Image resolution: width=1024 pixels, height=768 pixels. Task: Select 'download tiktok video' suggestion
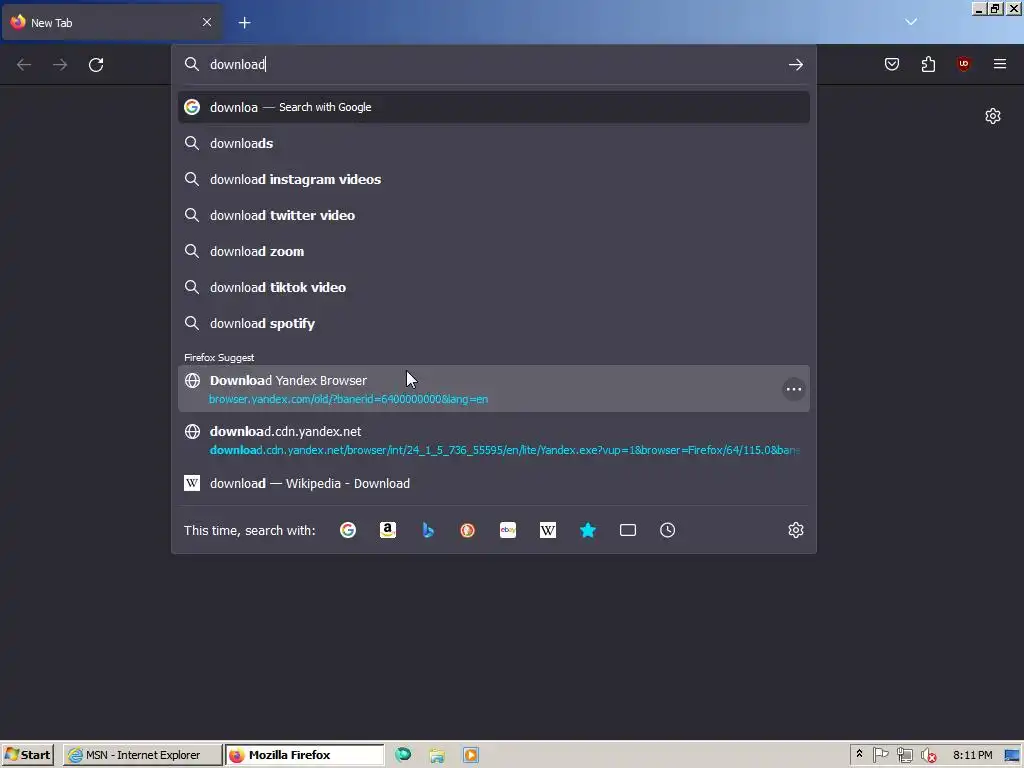tap(494, 287)
